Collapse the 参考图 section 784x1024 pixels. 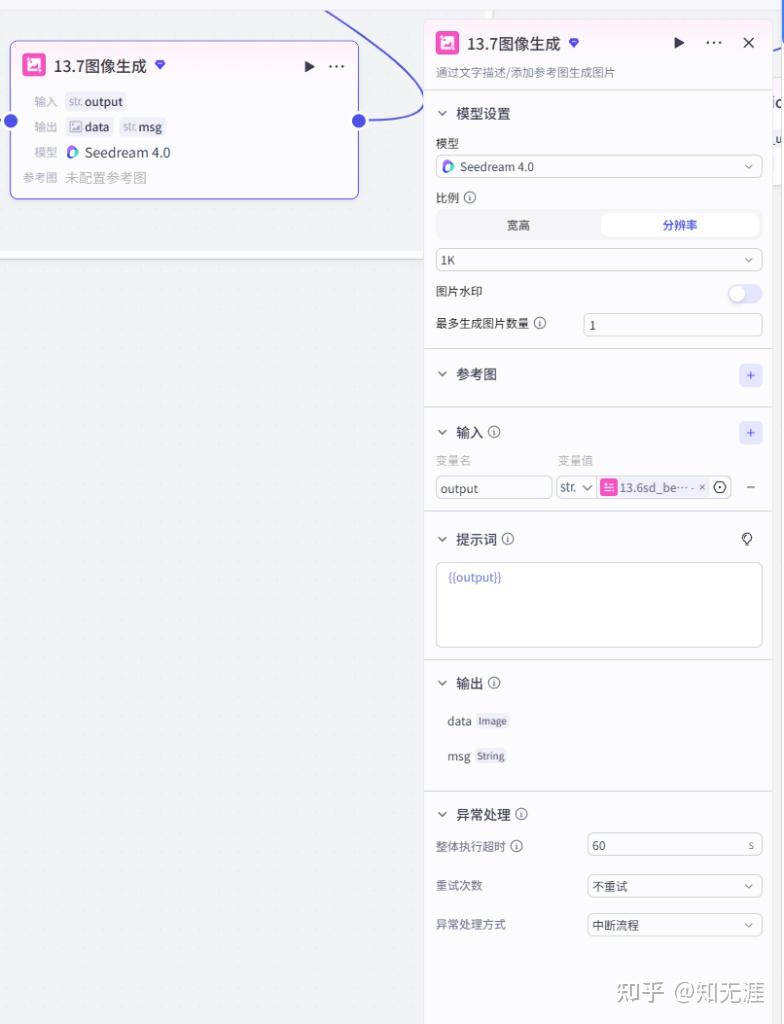point(442,374)
